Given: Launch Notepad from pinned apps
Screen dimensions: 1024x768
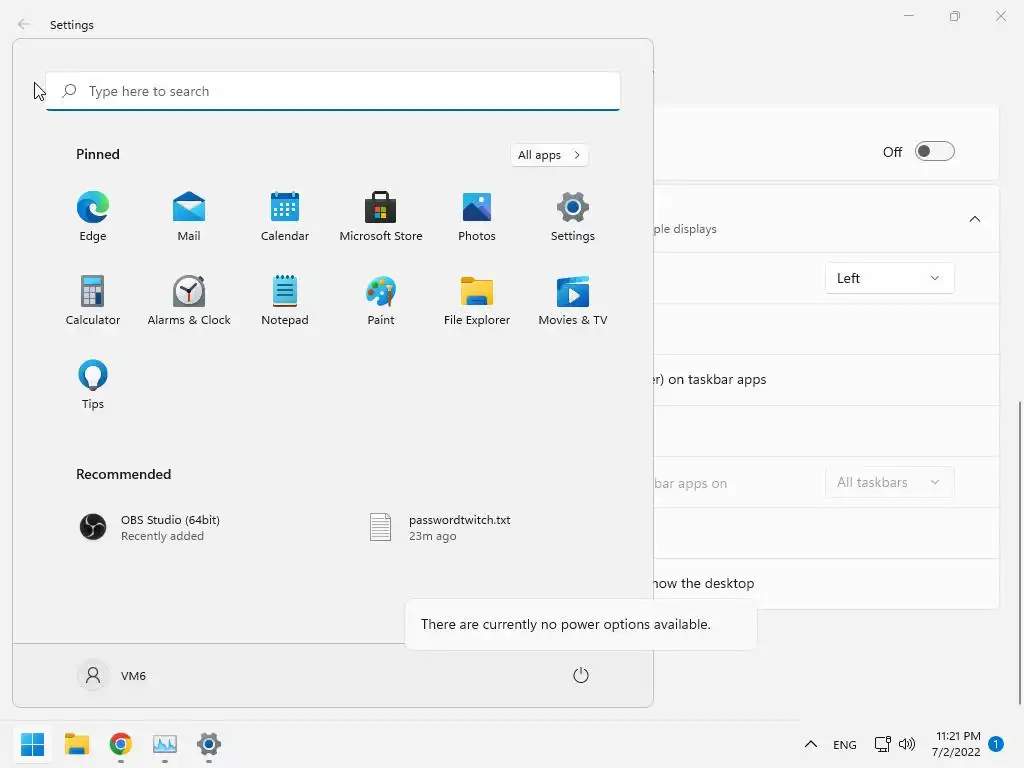Looking at the screenshot, I should [x=285, y=300].
